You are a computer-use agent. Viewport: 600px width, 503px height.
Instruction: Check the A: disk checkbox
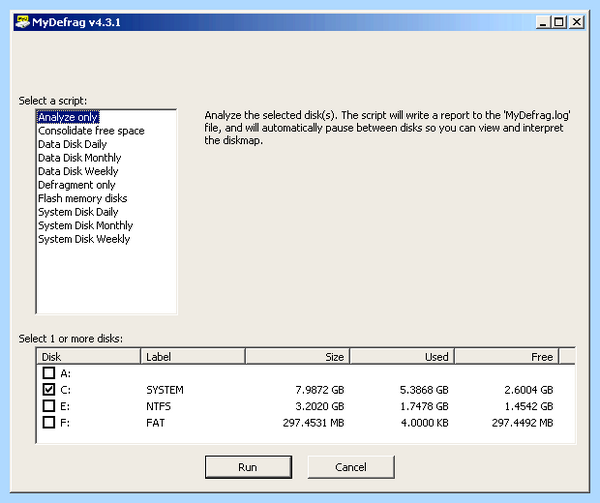49,373
